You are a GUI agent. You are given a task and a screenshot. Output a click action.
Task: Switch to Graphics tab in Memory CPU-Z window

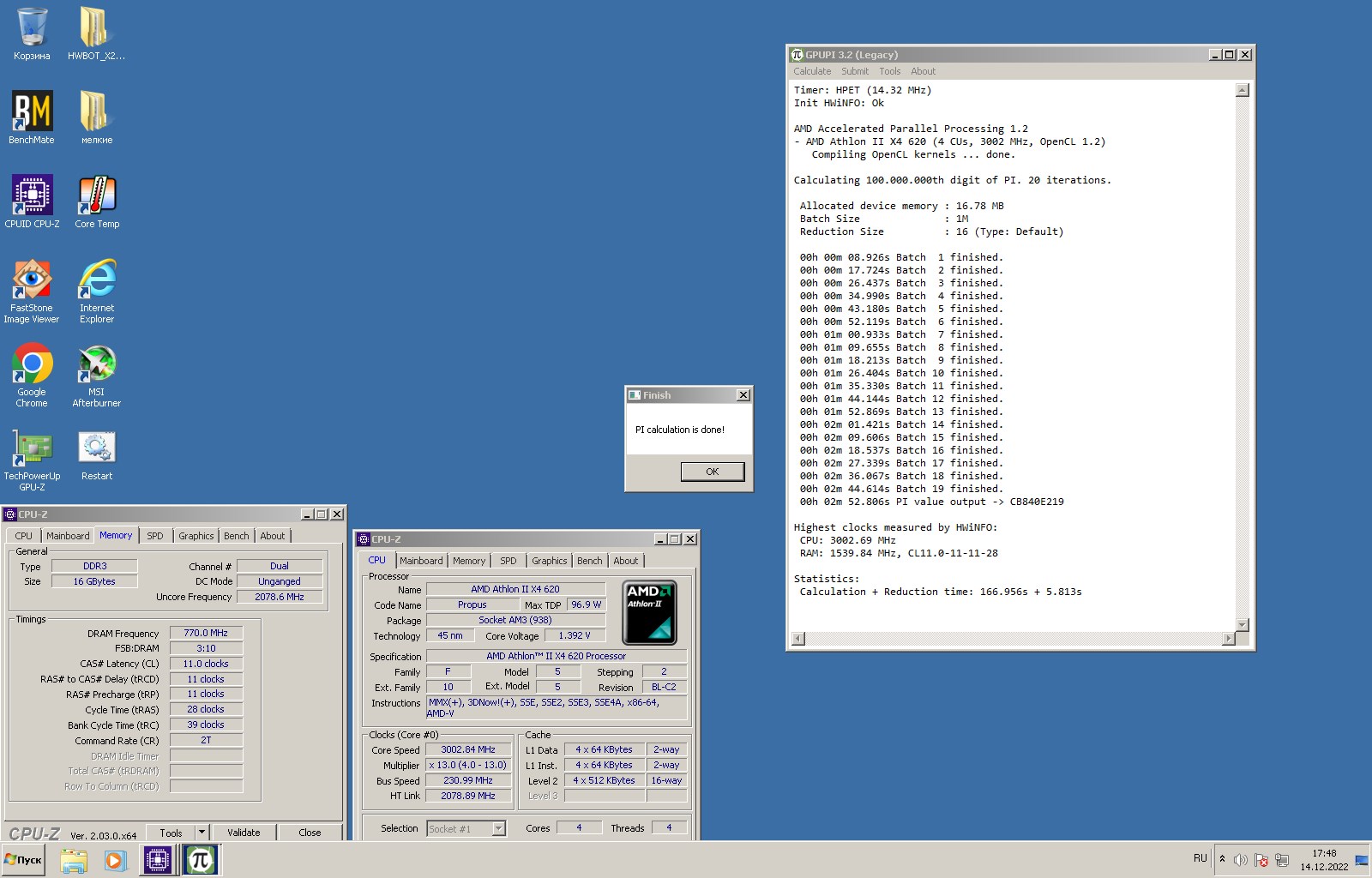click(196, 536)
